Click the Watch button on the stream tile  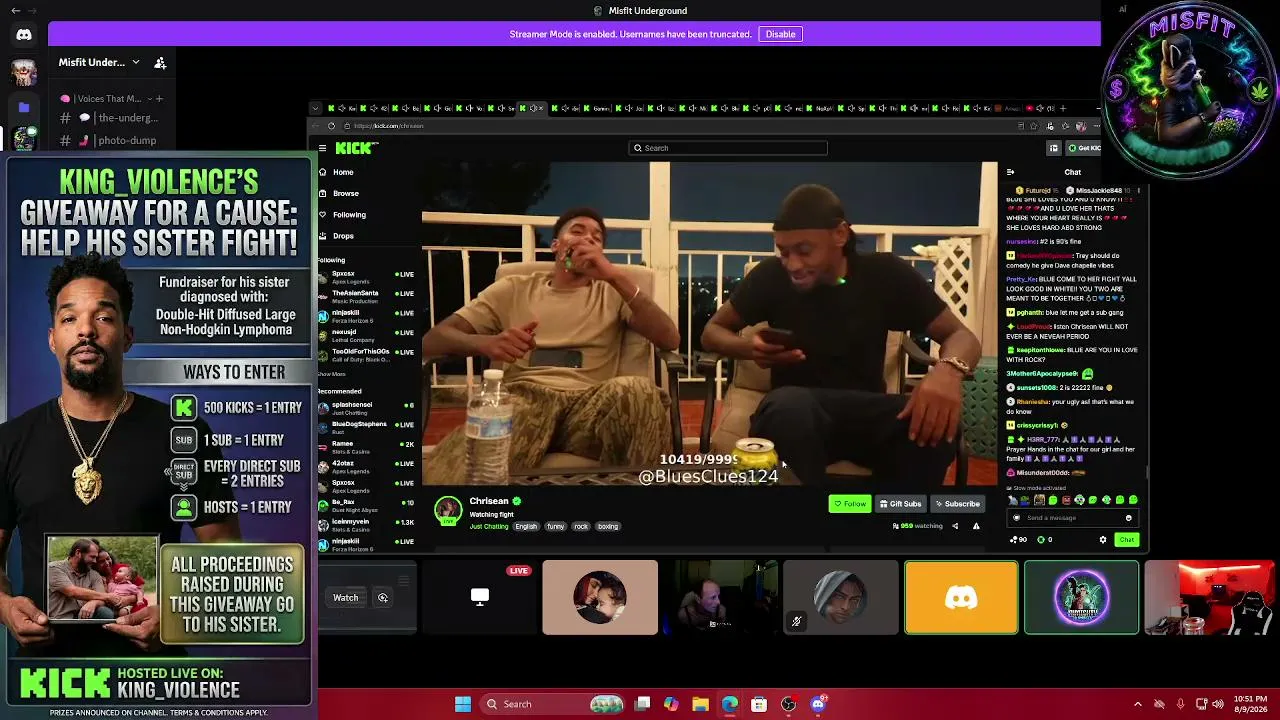click(346, 598)
